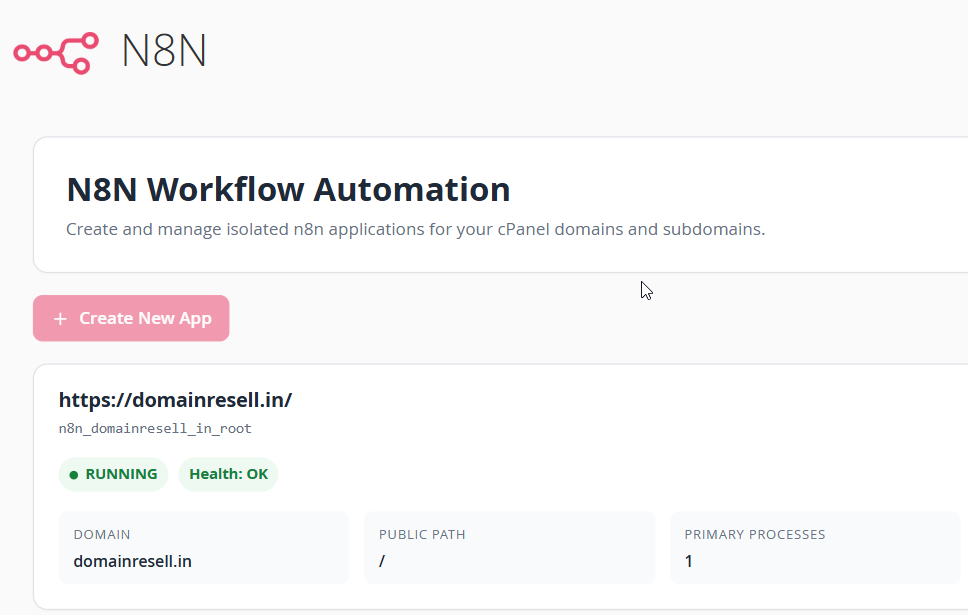Select the n8n_domainresell_in_root app name
This screenshot has width=968, height=615.
coord(155,429)
